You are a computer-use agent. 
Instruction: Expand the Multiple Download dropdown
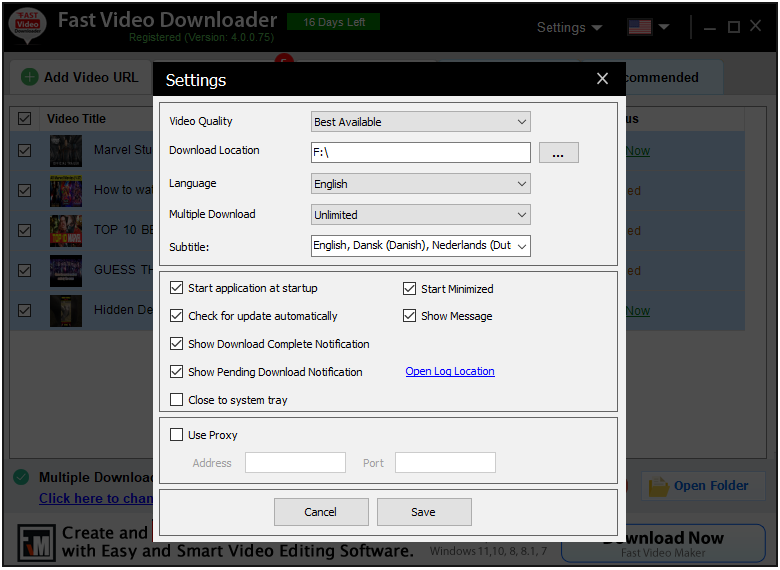420,215
